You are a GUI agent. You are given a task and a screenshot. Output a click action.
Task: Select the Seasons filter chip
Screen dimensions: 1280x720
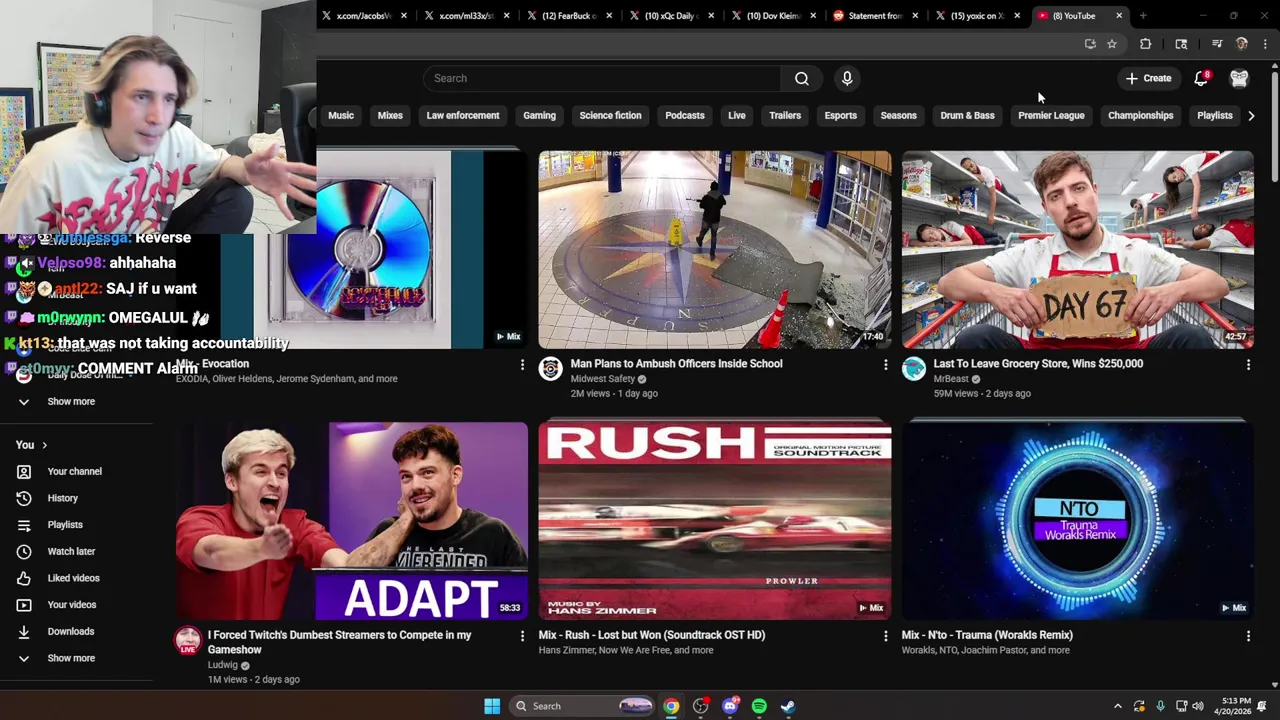click(x=898, y=115)
